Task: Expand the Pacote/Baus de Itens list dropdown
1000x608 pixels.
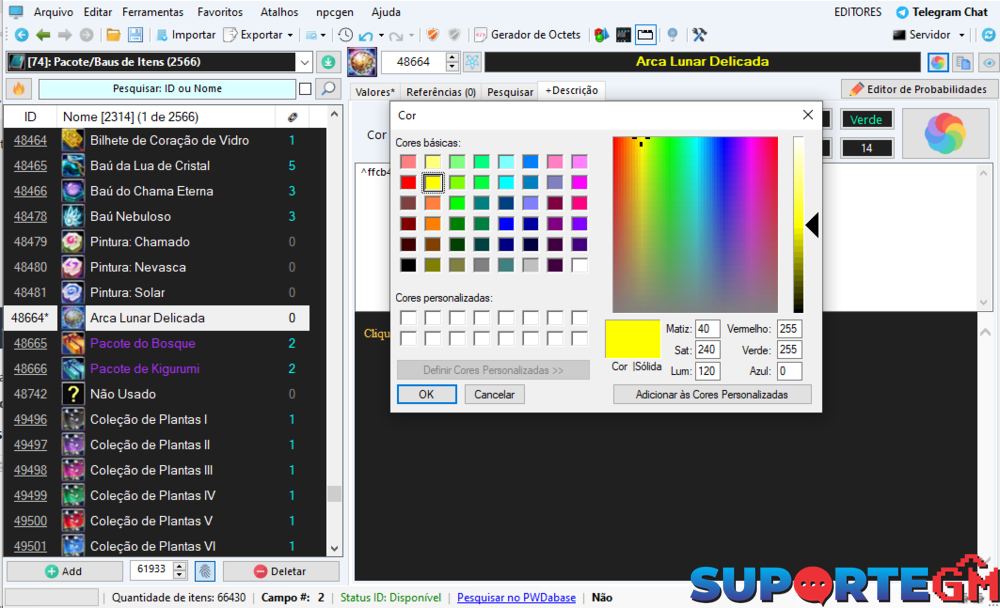Action: [305, 62]
